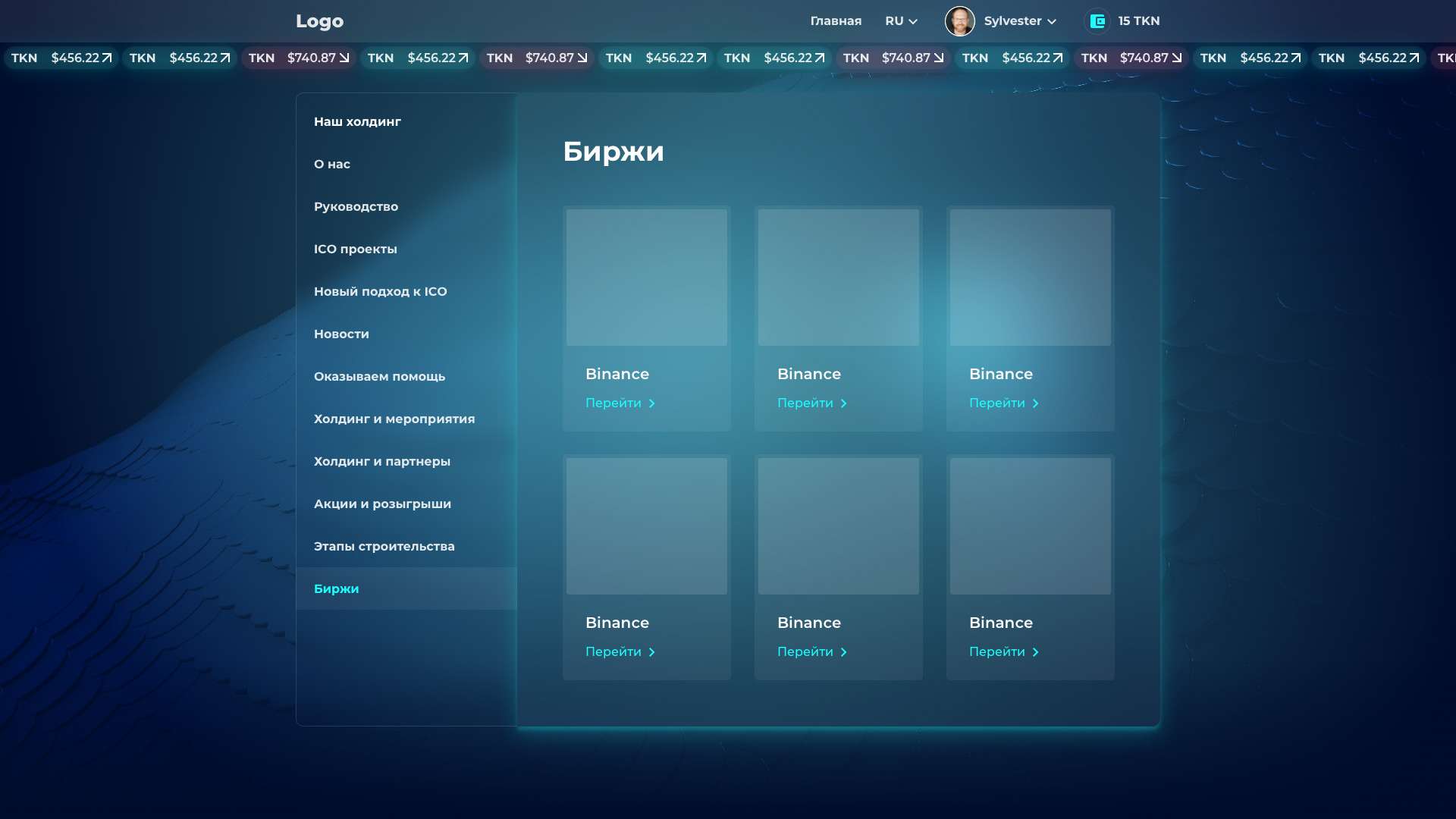This screenshot has width=1456, height=819.
Task: Follow Перейти link in first-row left card
Action: [620, 403]
